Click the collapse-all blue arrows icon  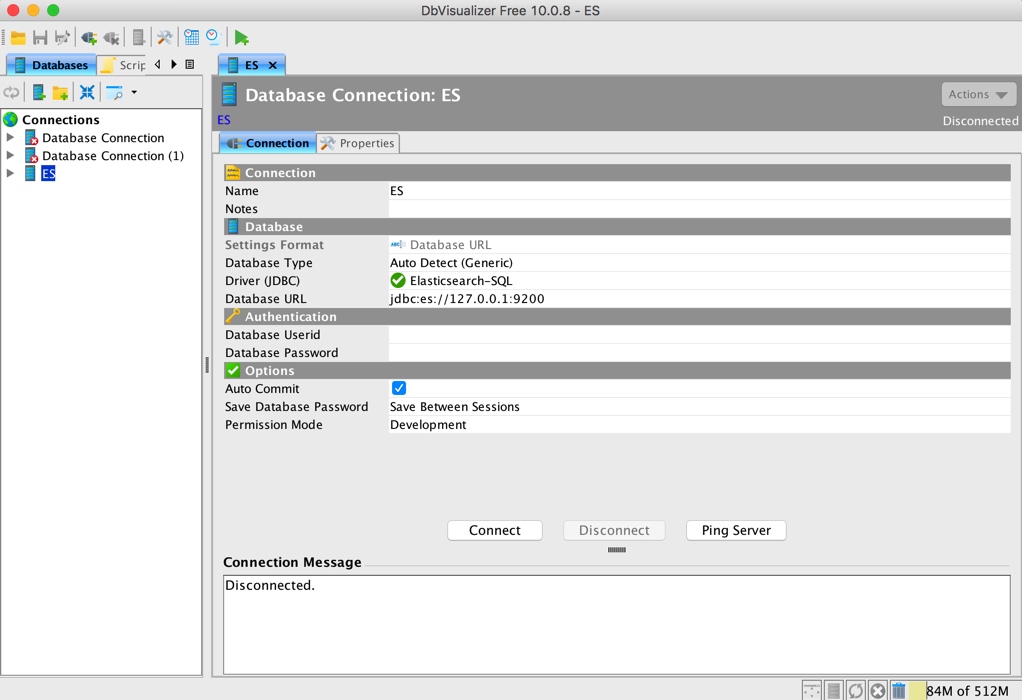87,93
